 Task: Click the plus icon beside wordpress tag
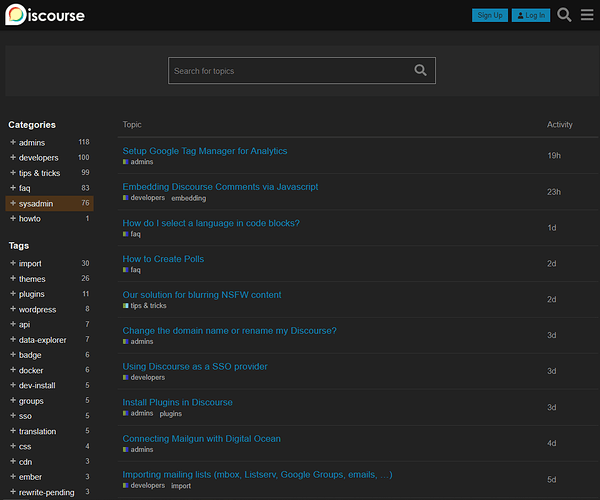point(13,309)
